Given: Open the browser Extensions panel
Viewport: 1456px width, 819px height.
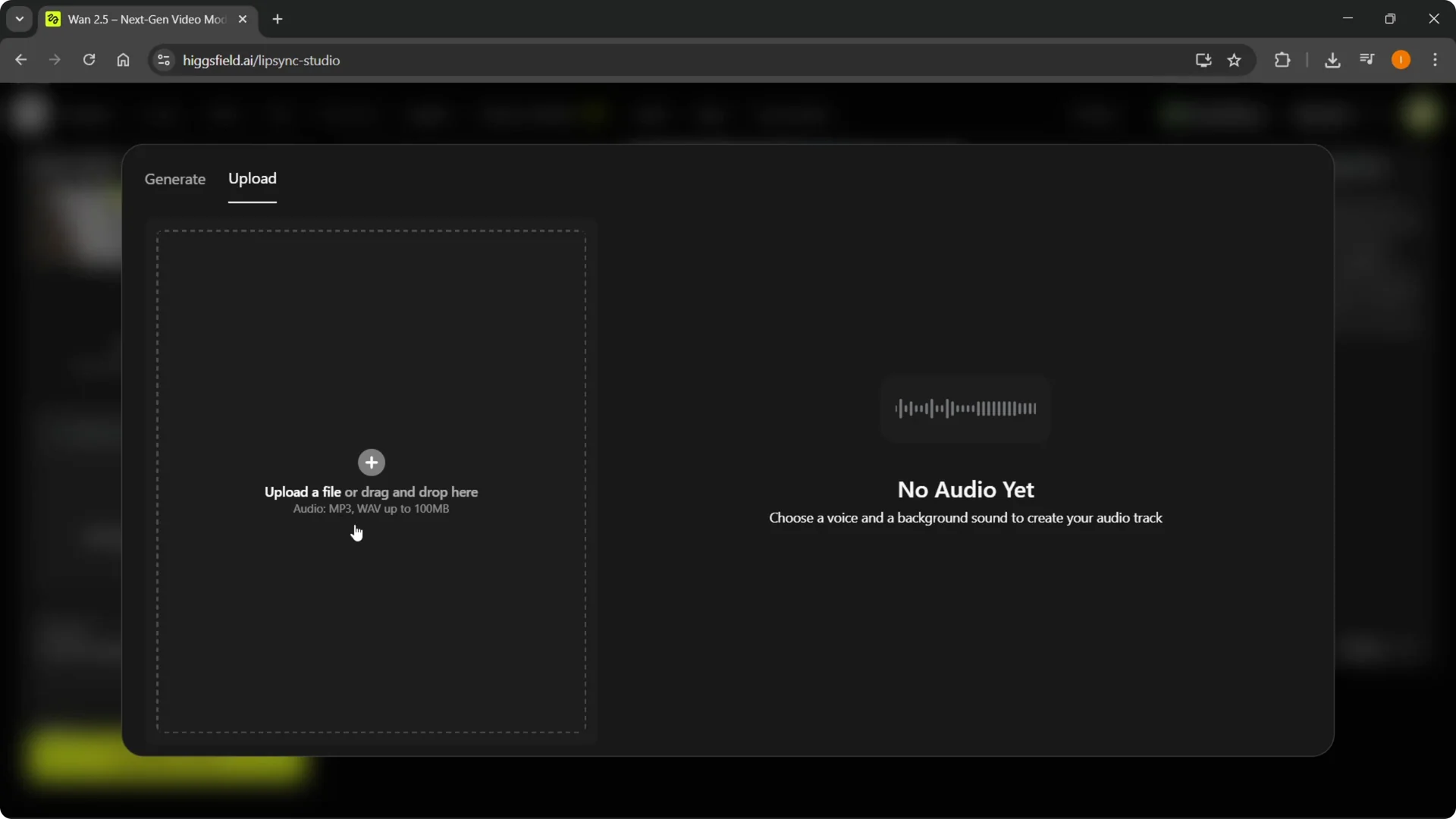Looking at the screenshot, I should click(1283, 60).
